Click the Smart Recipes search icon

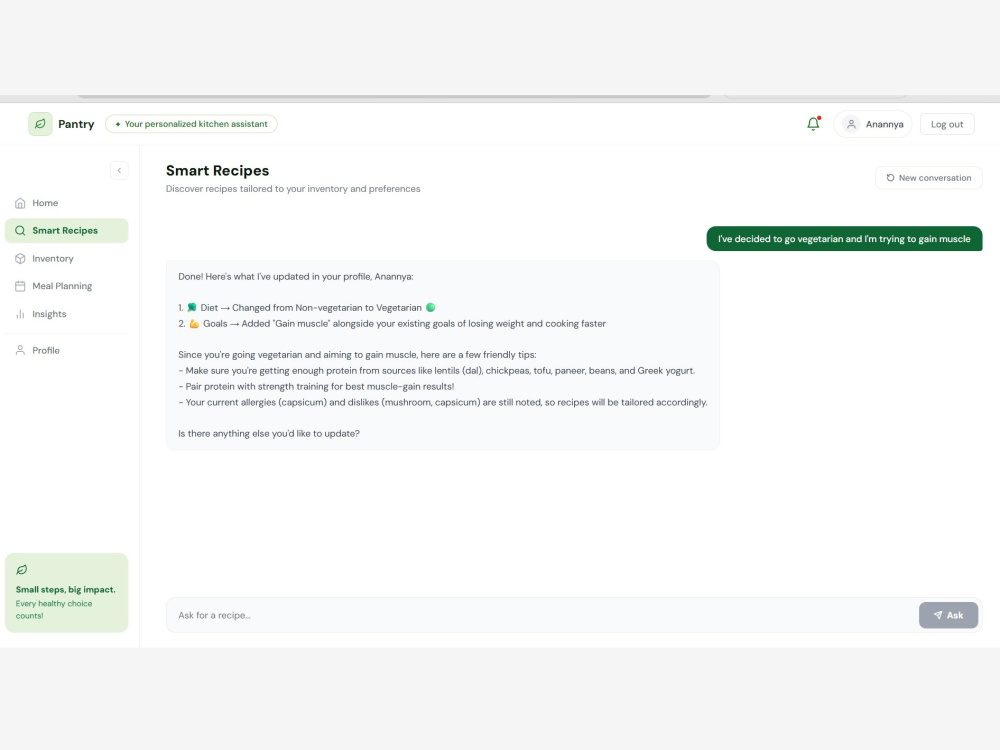[x=20, y=231]
